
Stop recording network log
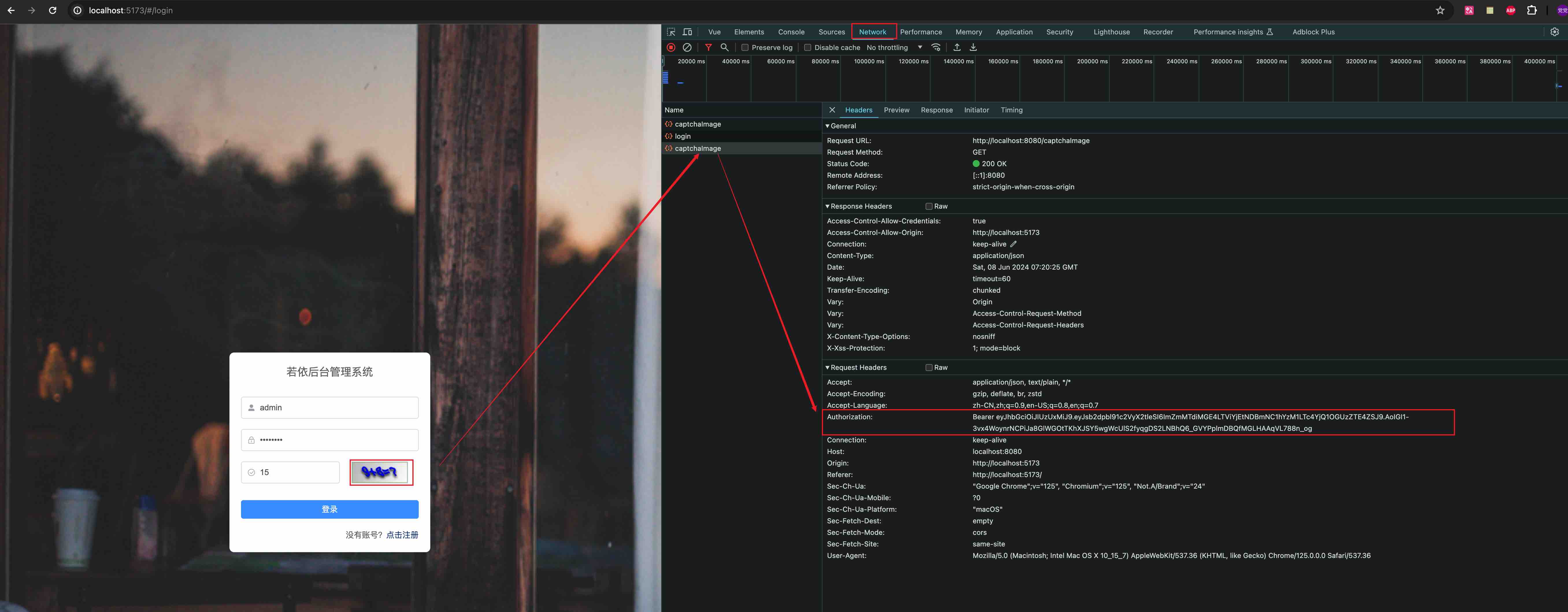point(671,47)
